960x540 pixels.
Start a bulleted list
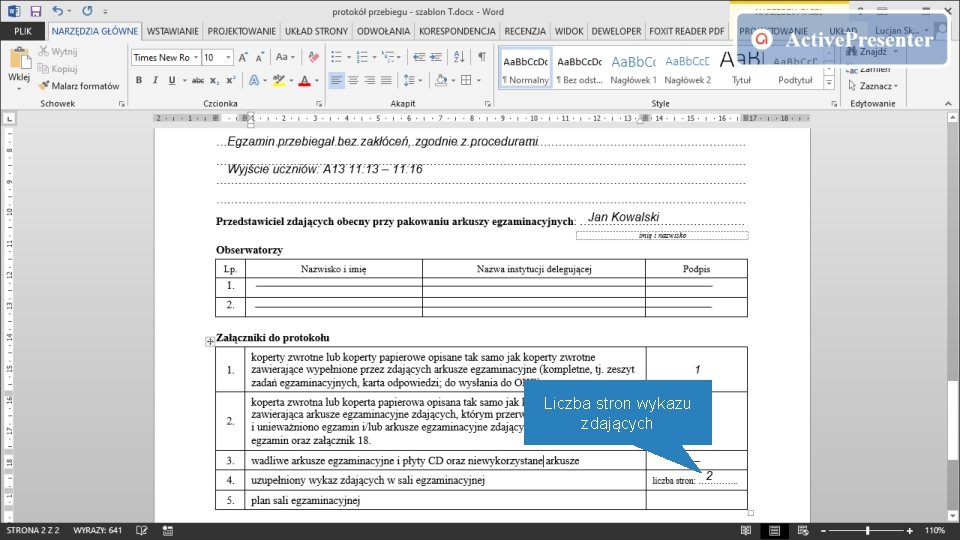tap(336, 58)
